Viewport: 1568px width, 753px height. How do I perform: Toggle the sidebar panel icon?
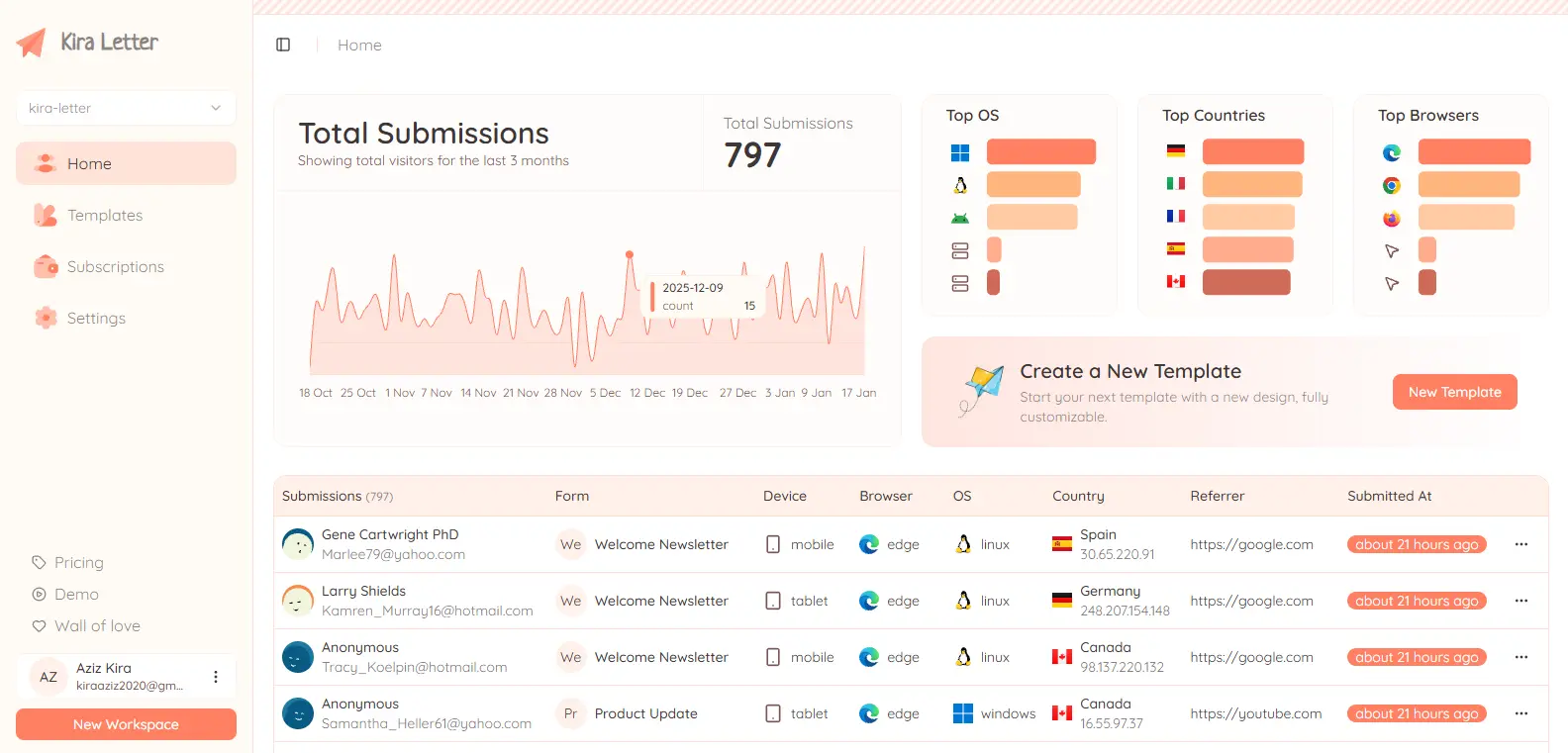coord(283,45)
